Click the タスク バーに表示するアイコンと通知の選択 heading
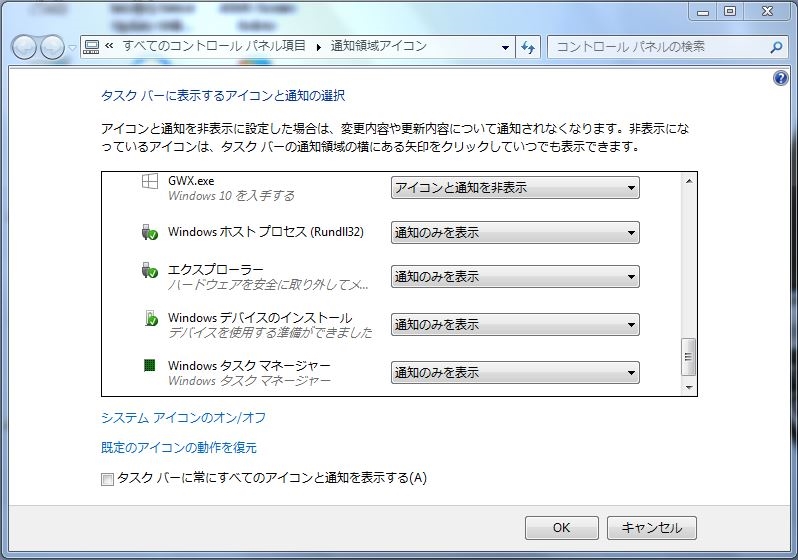 click(223, 96)
